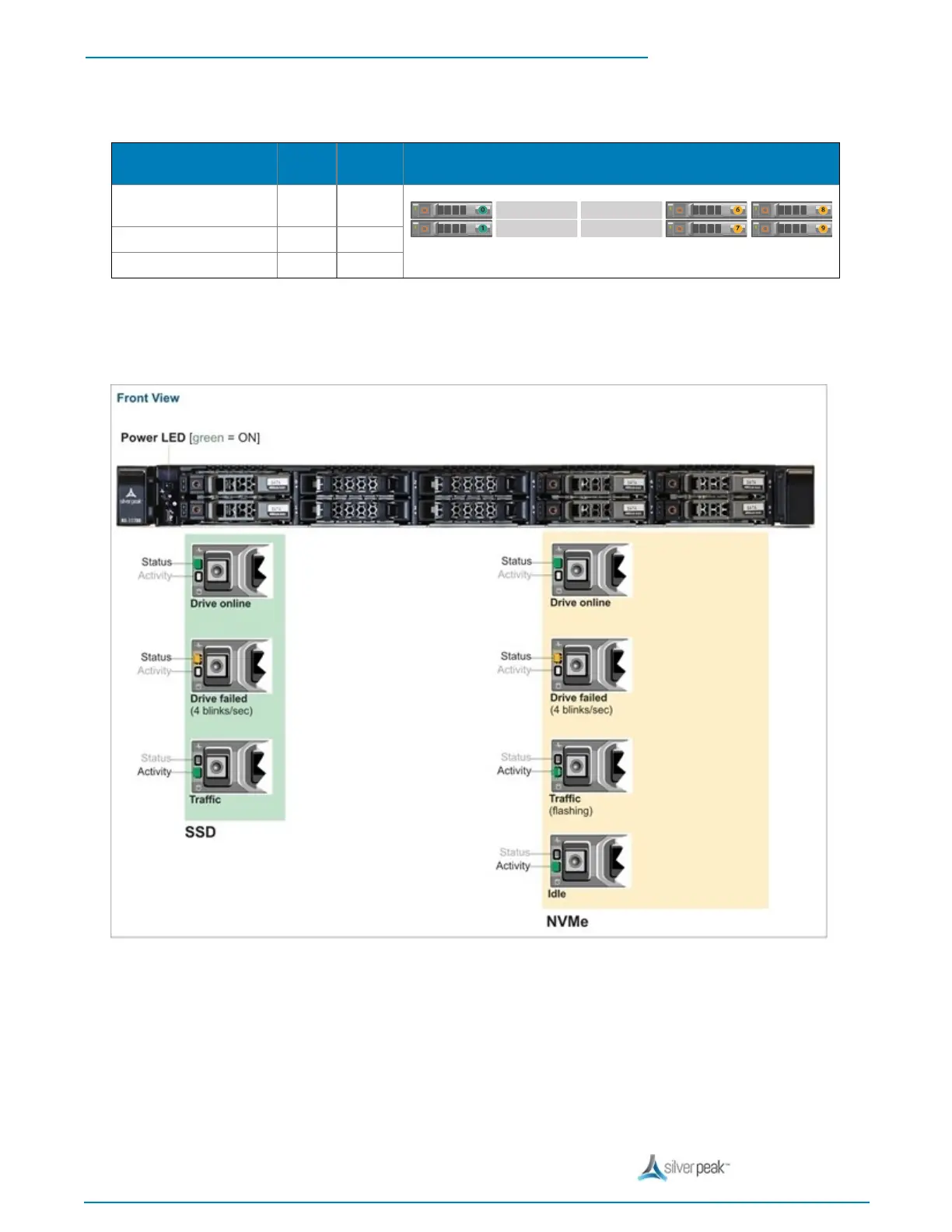The image size is (952, 1232).
Task: Click the "SSD" label
Action: tap(201, 832)
